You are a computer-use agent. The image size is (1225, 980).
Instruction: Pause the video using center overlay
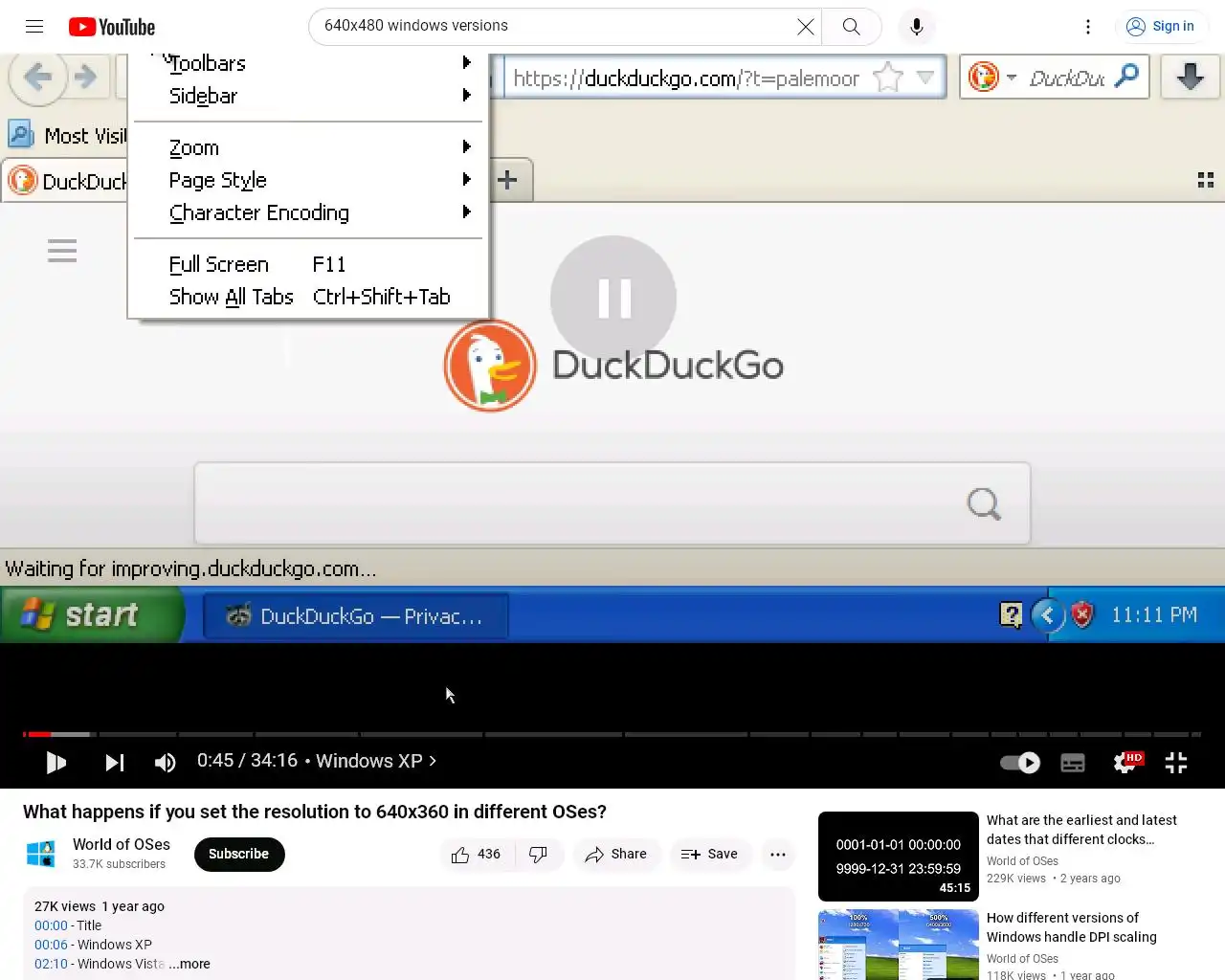tap(613, 299)
